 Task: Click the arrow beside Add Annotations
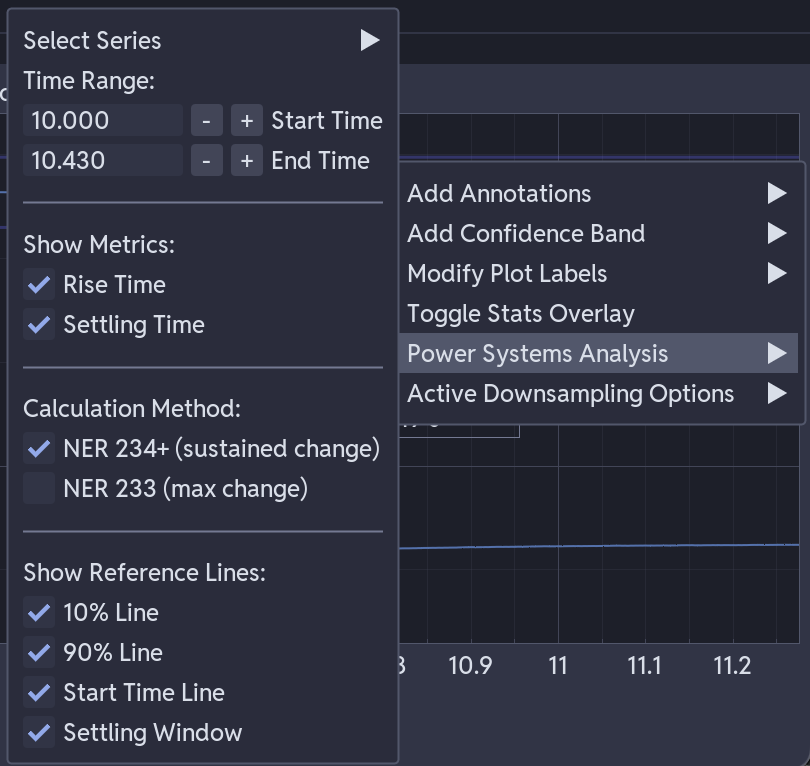pyautogui.click(x=778, y=193)
